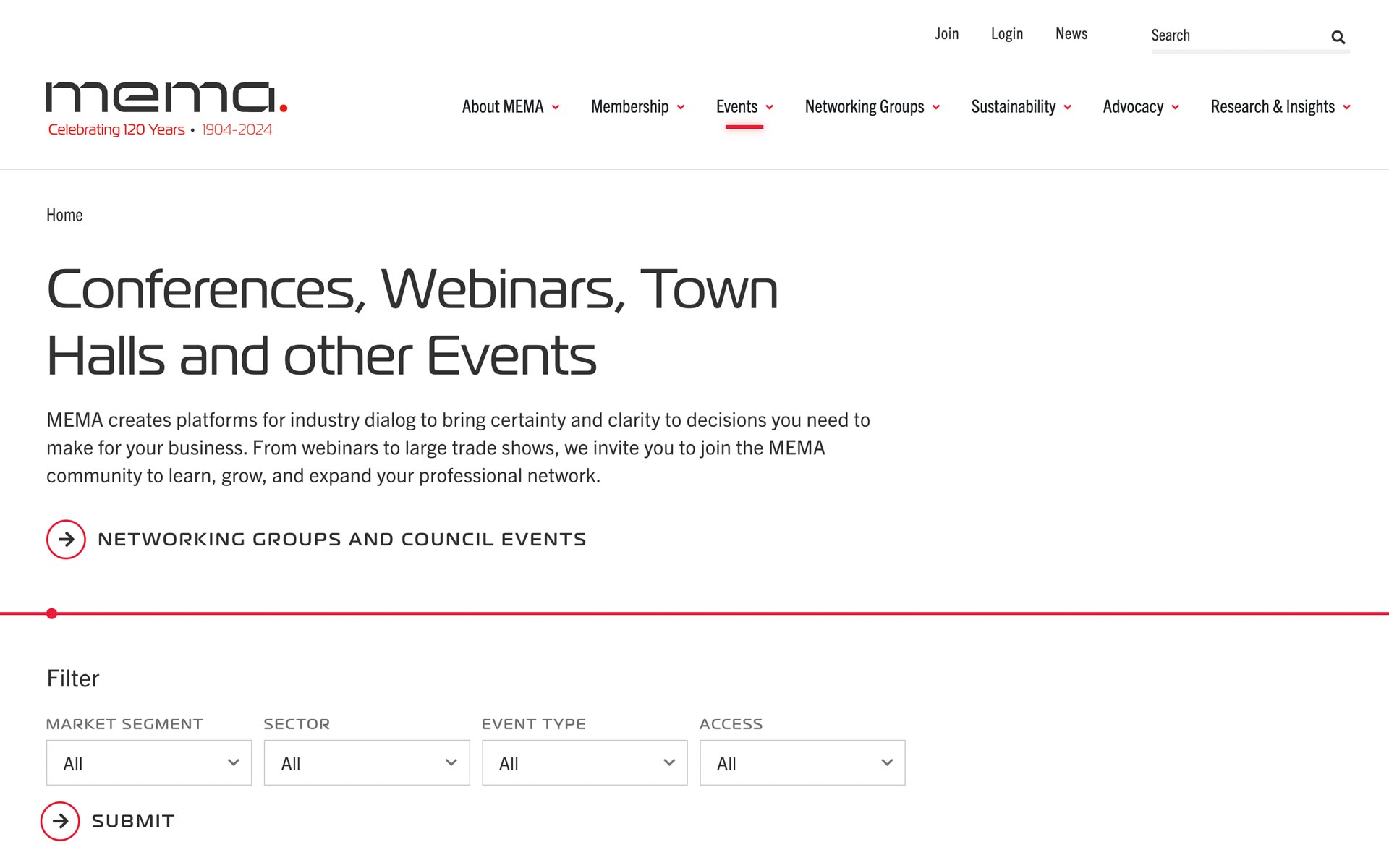This screenshot has width=1389, height=868.
Task: Expand the About MEMA menu chevron
Action: 556,107
